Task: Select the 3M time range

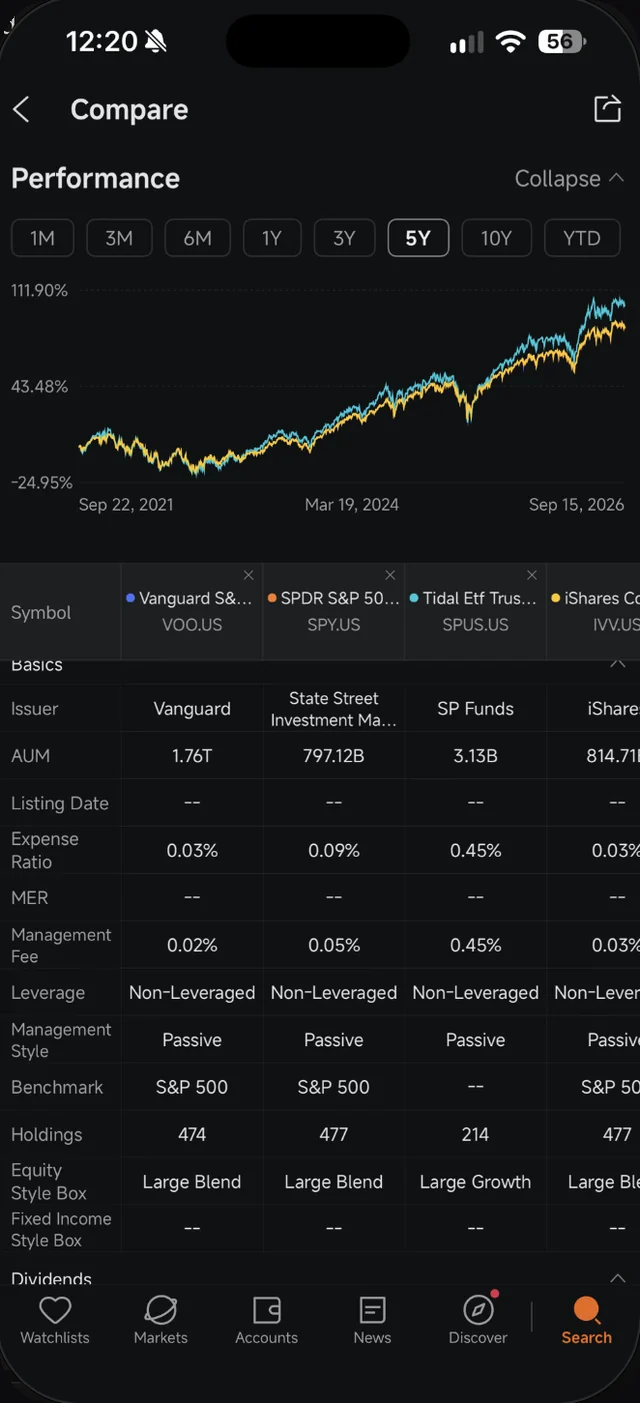Action: 119,238
